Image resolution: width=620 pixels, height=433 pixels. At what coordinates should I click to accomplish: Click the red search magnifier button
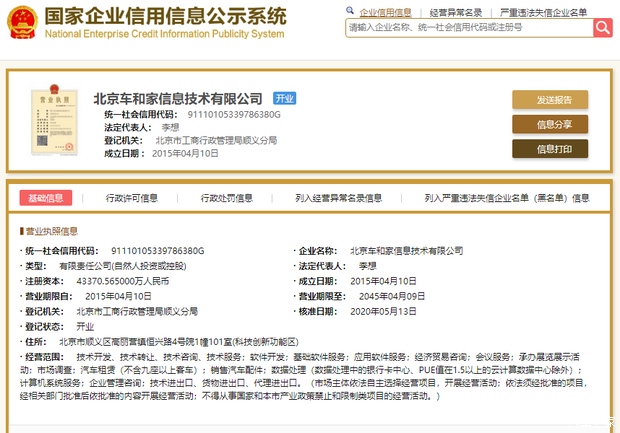pyautogui.click(x=603, y=28)
